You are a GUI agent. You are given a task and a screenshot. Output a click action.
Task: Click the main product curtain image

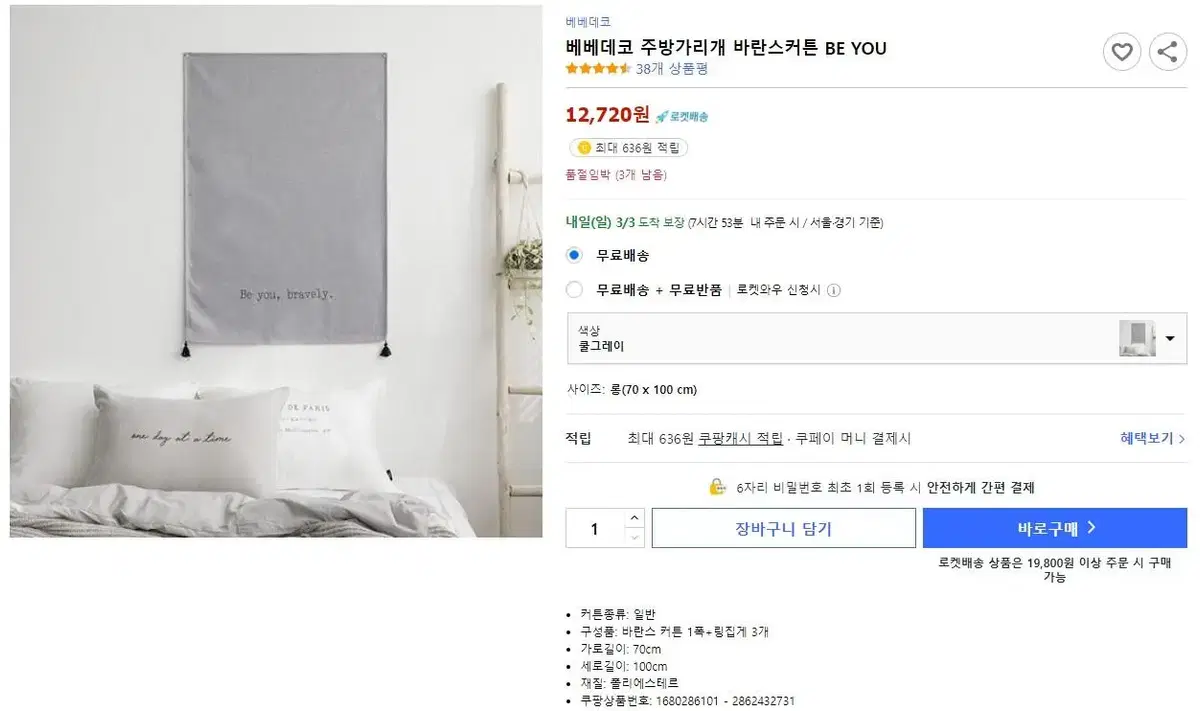coord(276,272)
